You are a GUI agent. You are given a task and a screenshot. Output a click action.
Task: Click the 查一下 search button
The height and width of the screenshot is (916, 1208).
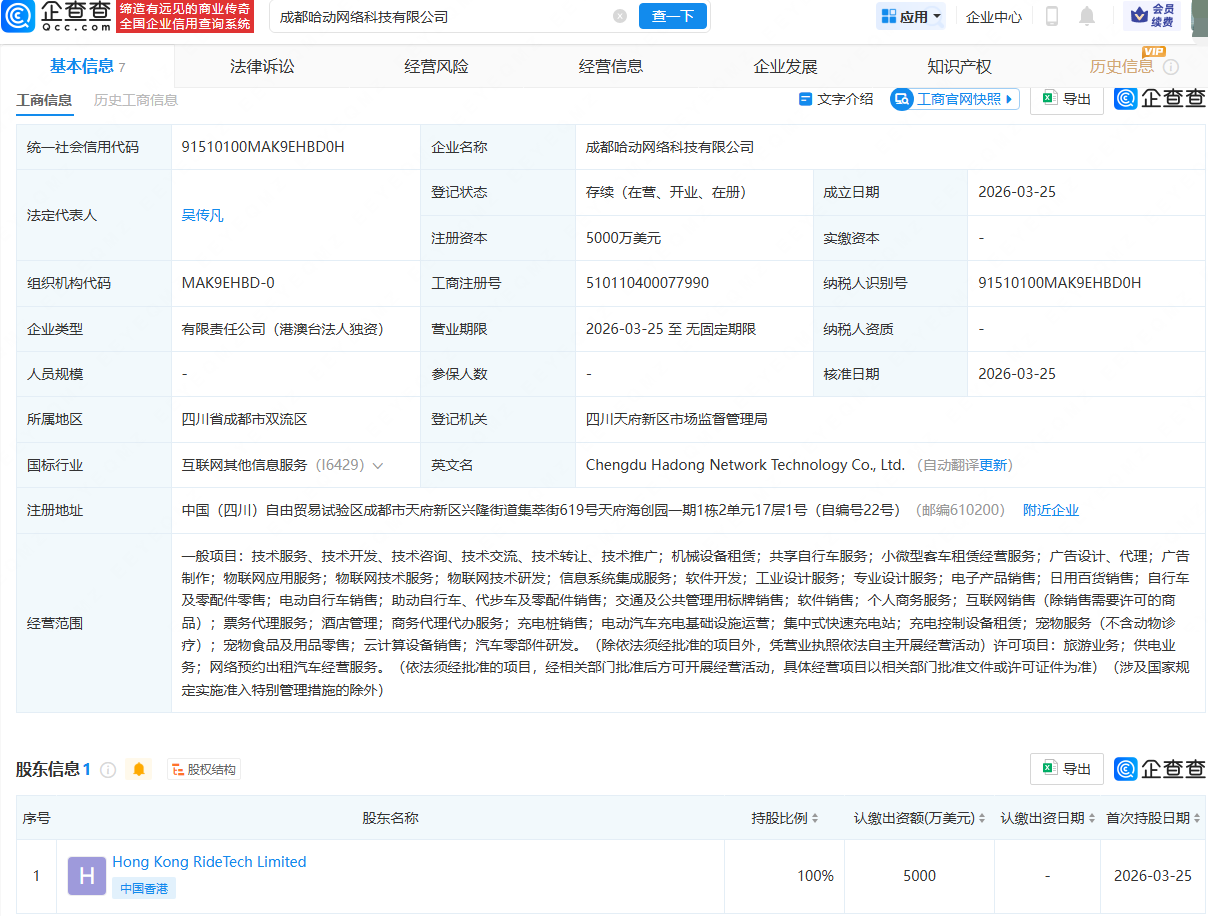tap(672, 16)
